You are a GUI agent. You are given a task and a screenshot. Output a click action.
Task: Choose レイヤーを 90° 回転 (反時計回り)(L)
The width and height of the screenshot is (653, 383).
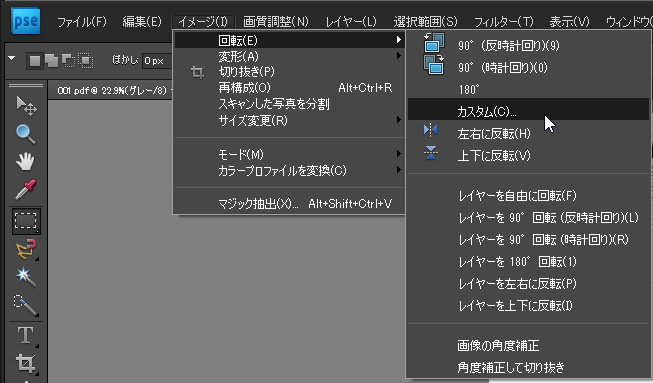tap(528, 218)
